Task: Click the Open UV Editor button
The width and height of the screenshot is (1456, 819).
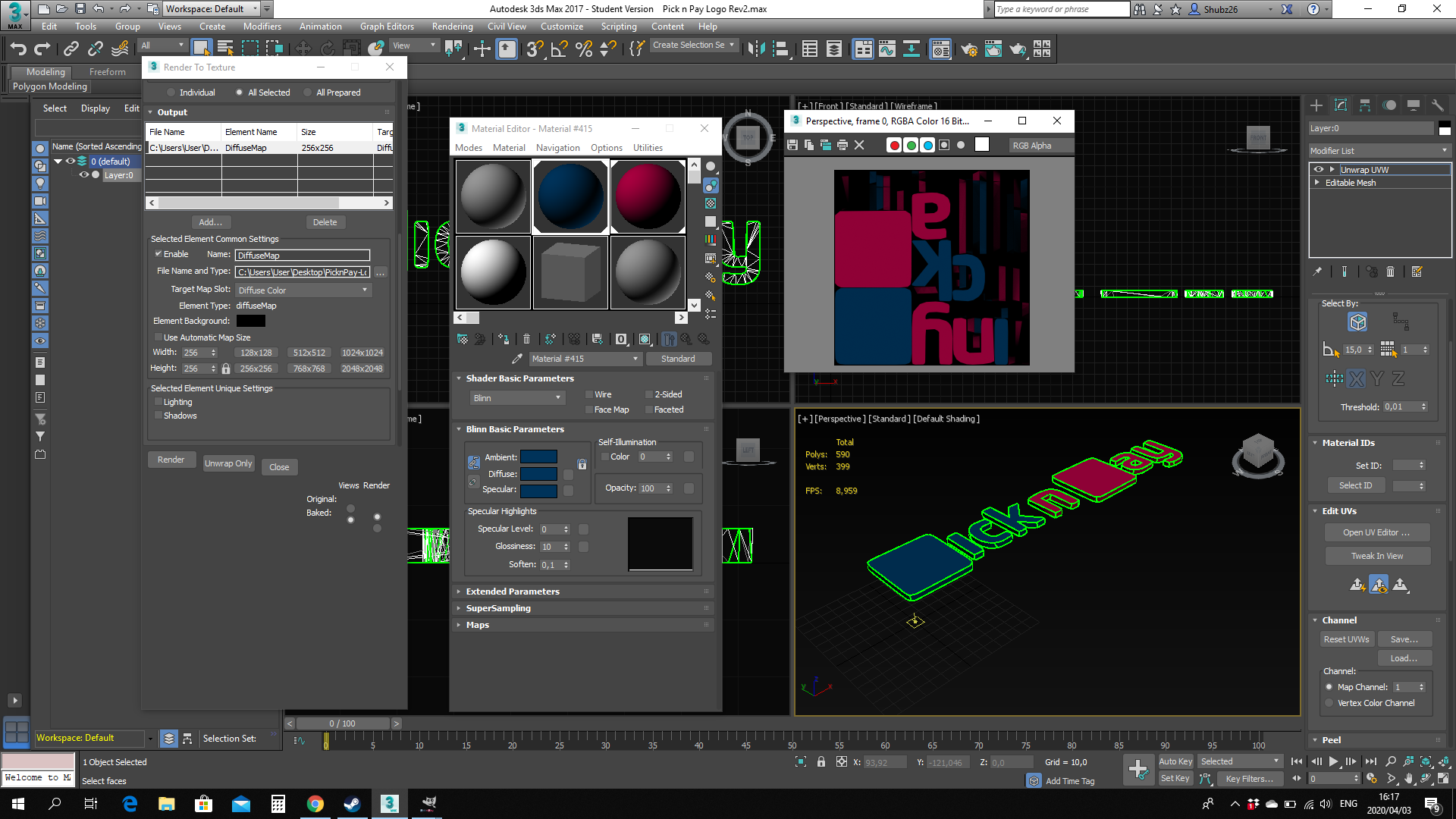Action: coord(1376,532)
